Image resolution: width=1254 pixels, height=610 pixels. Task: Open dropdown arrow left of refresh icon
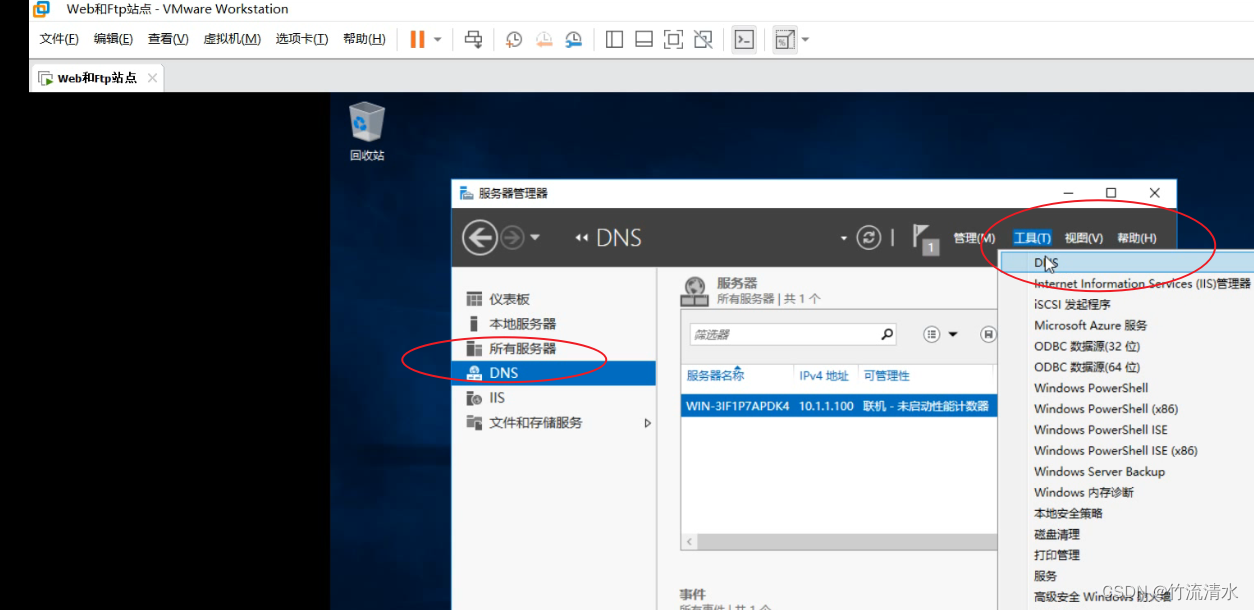844,238
